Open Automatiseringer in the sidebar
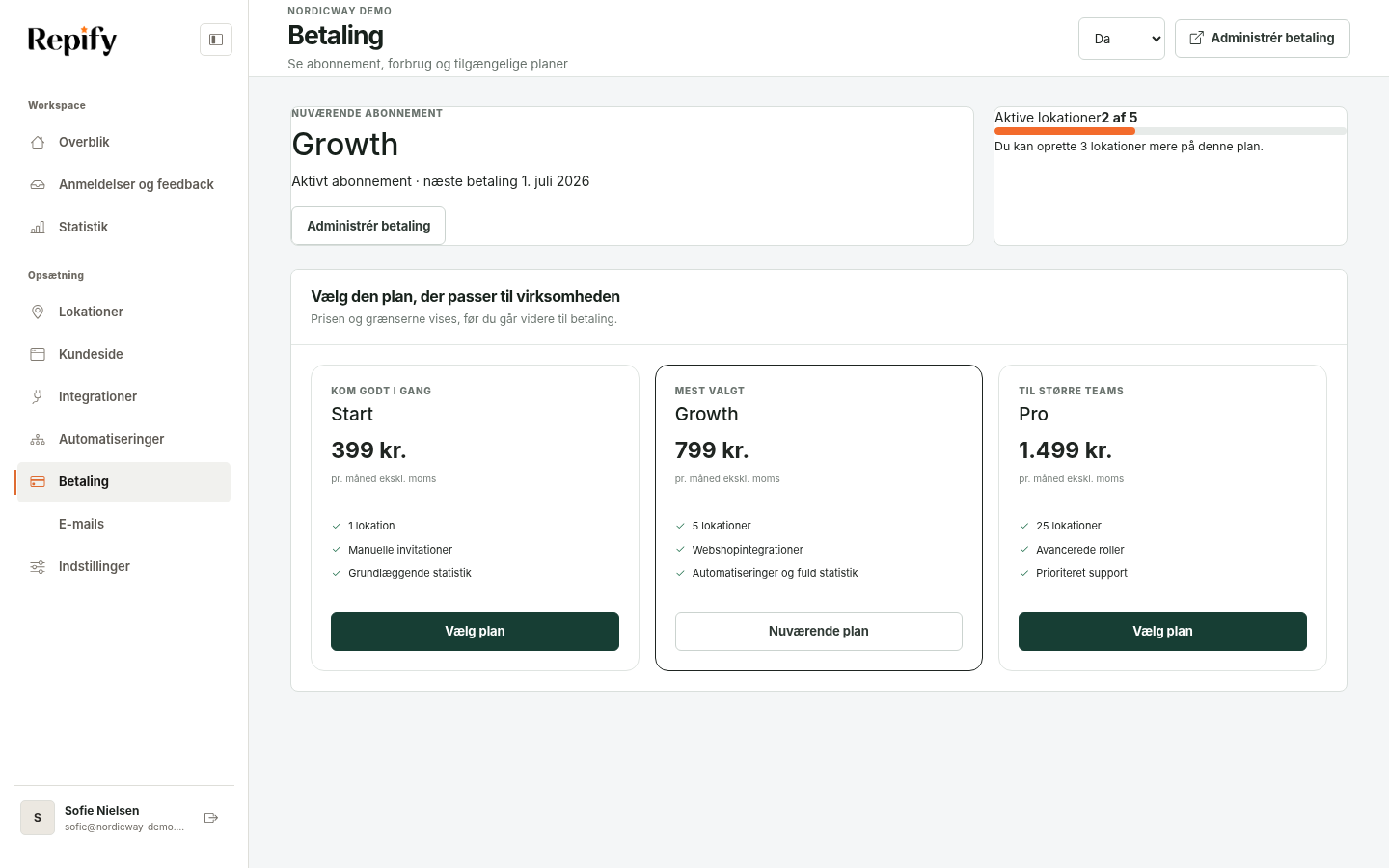Screen dimensions: 1389x868 coord(123,439)
